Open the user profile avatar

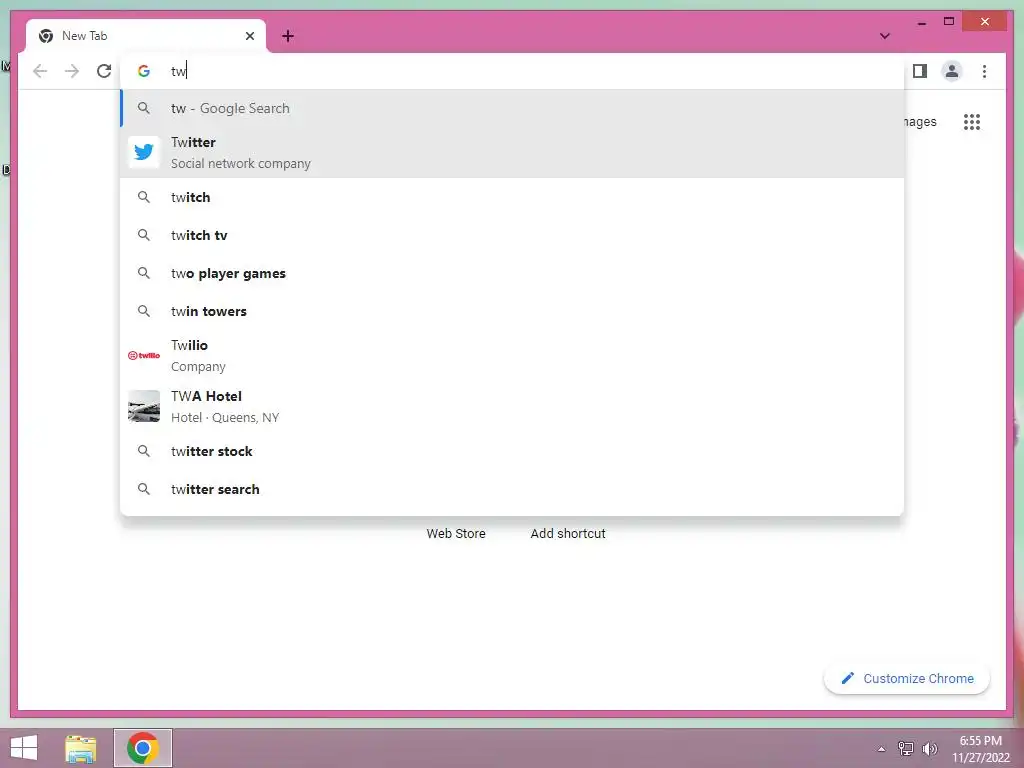click(x=952, y=71)
